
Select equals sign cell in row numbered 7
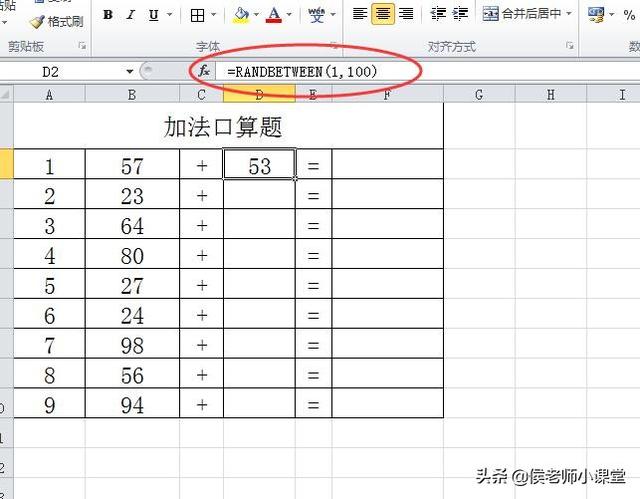click(x=313, y=344)
